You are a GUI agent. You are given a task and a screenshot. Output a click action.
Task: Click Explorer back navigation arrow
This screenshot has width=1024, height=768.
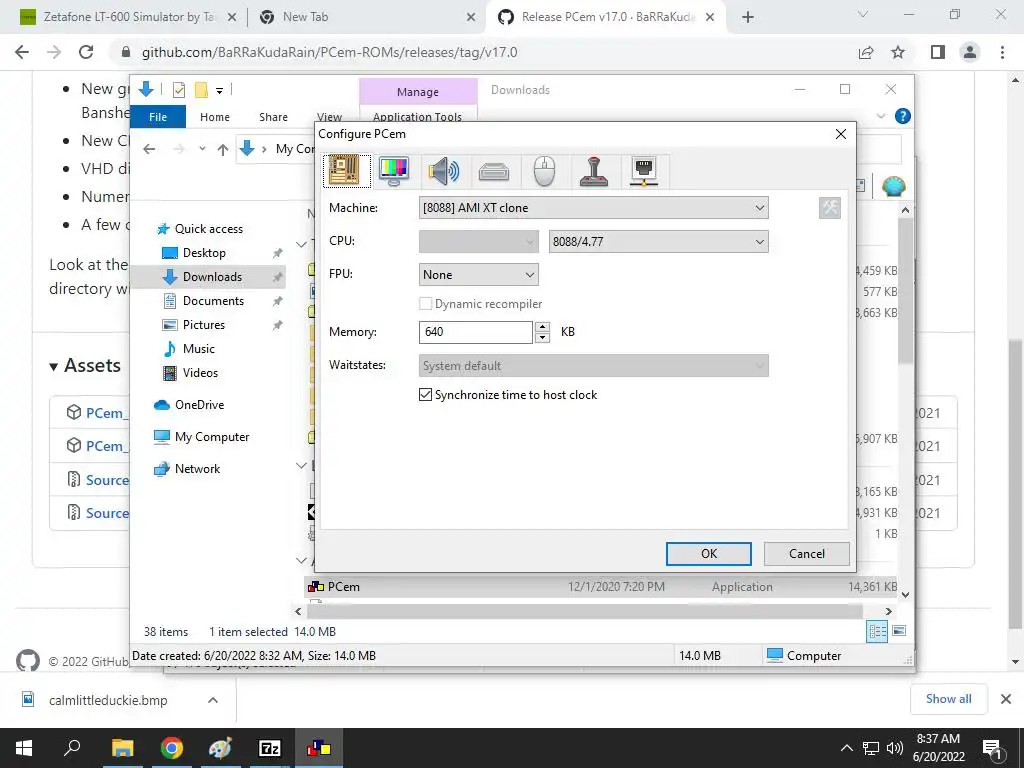(x=150, y=150)
